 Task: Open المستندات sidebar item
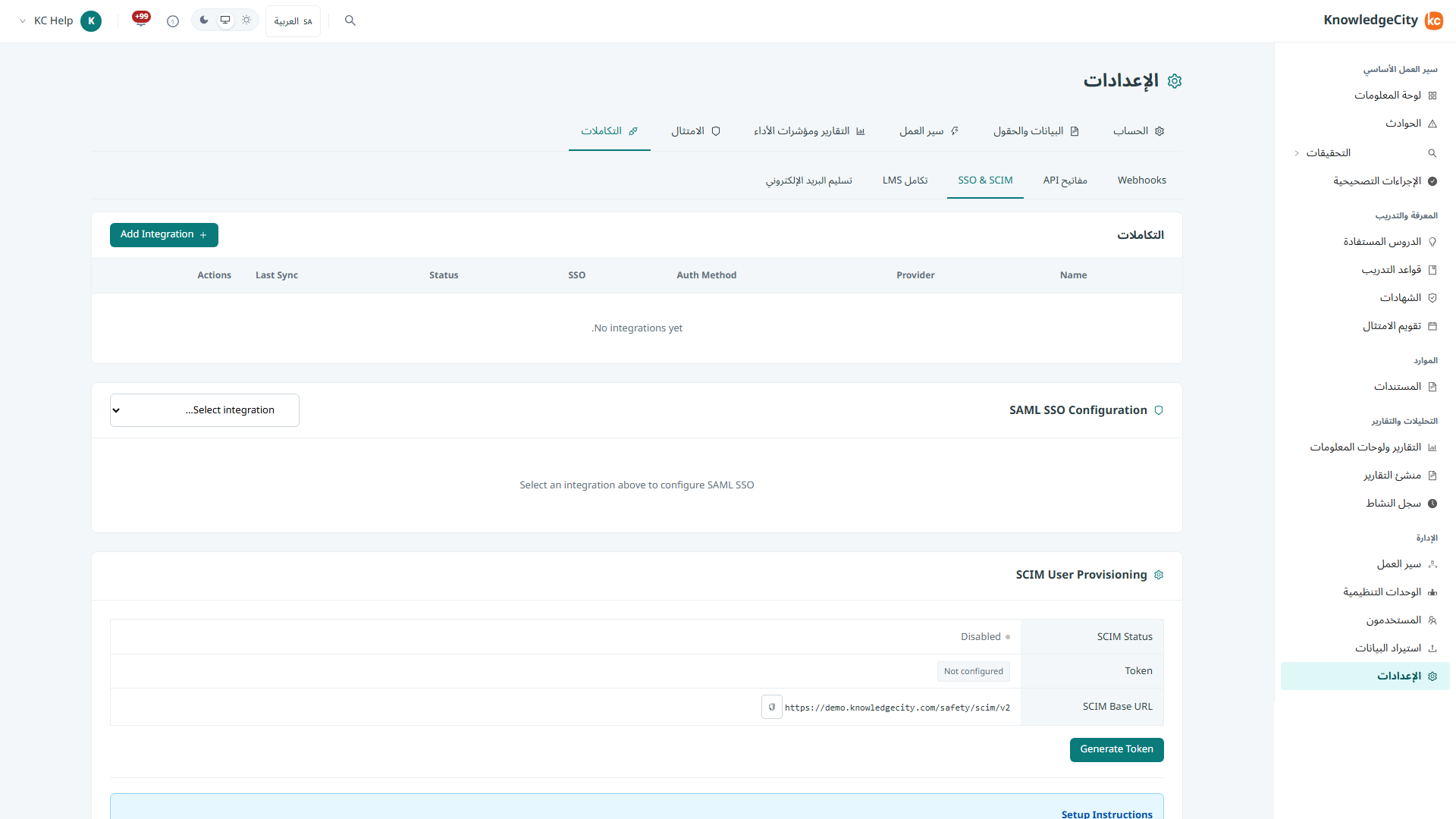[1365, 387]
